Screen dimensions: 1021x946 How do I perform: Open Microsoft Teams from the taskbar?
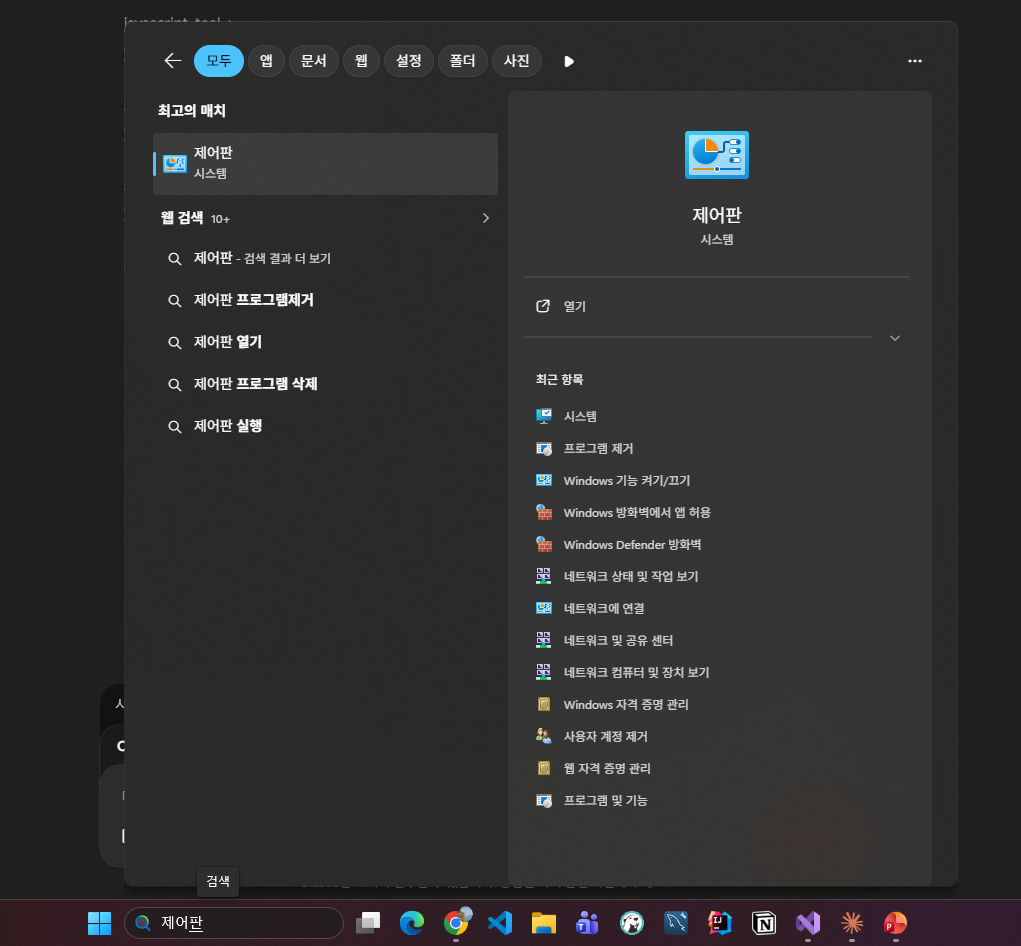[x=588, y=923]
